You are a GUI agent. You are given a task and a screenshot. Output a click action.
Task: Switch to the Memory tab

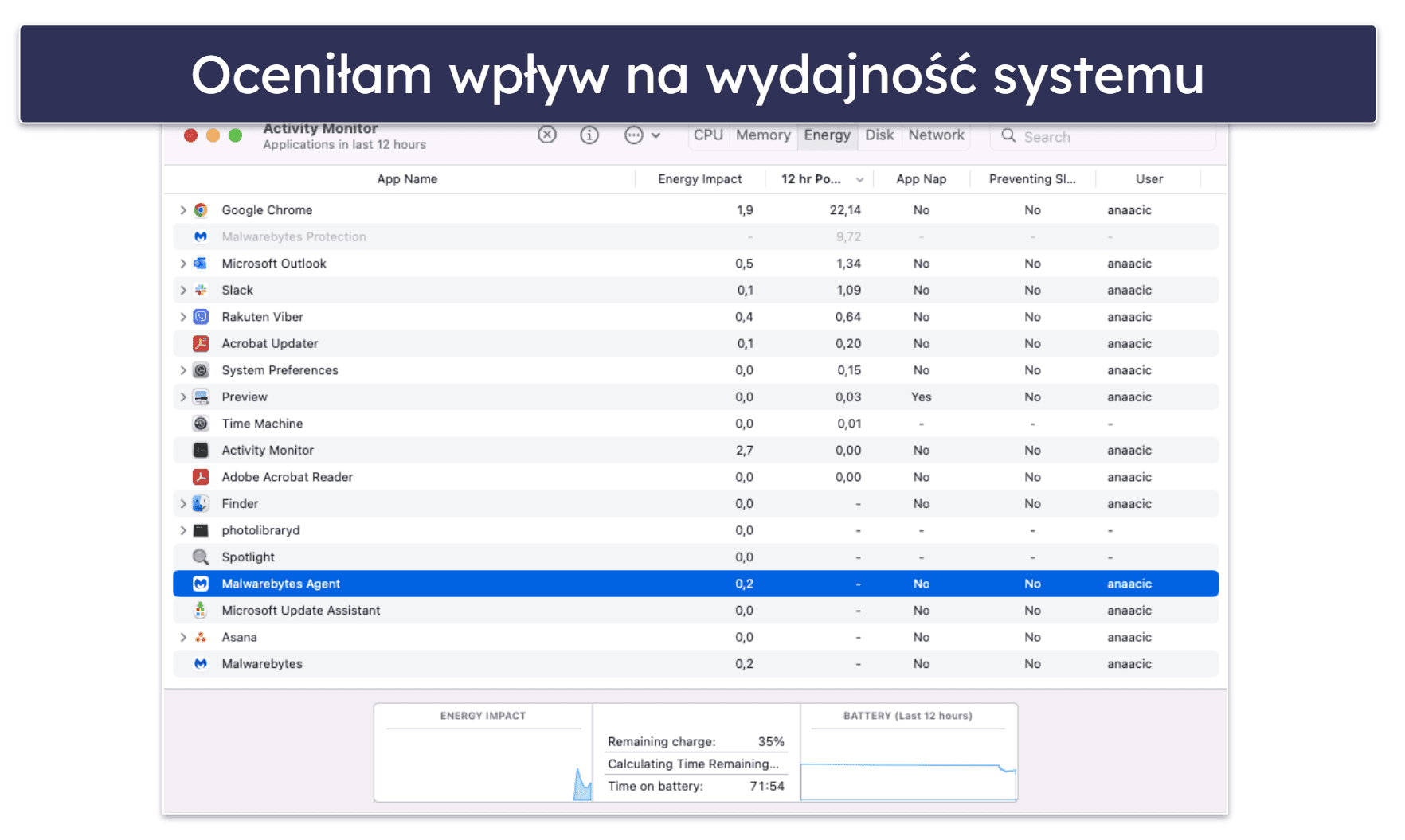(763, 135)
